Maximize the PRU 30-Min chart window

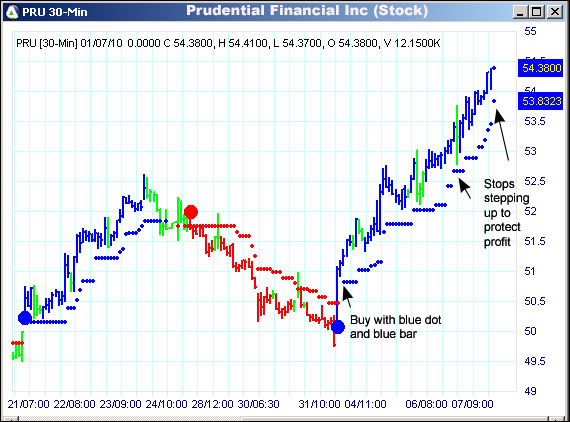(x=538, y=12)
